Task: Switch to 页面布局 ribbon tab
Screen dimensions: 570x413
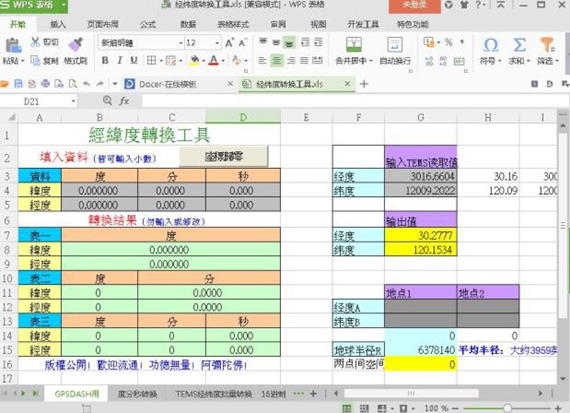Action: pyautogui.click(x=103, y=24)
